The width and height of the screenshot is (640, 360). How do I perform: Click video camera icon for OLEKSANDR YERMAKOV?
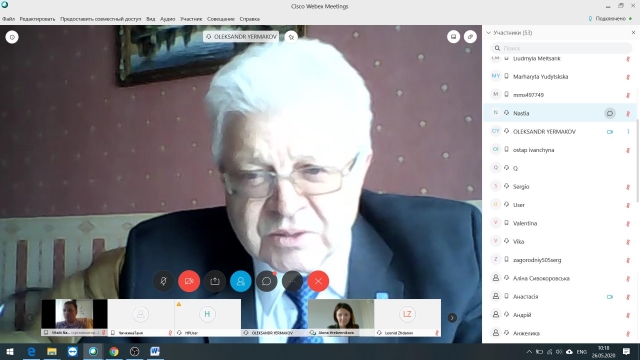pos(610,131)
